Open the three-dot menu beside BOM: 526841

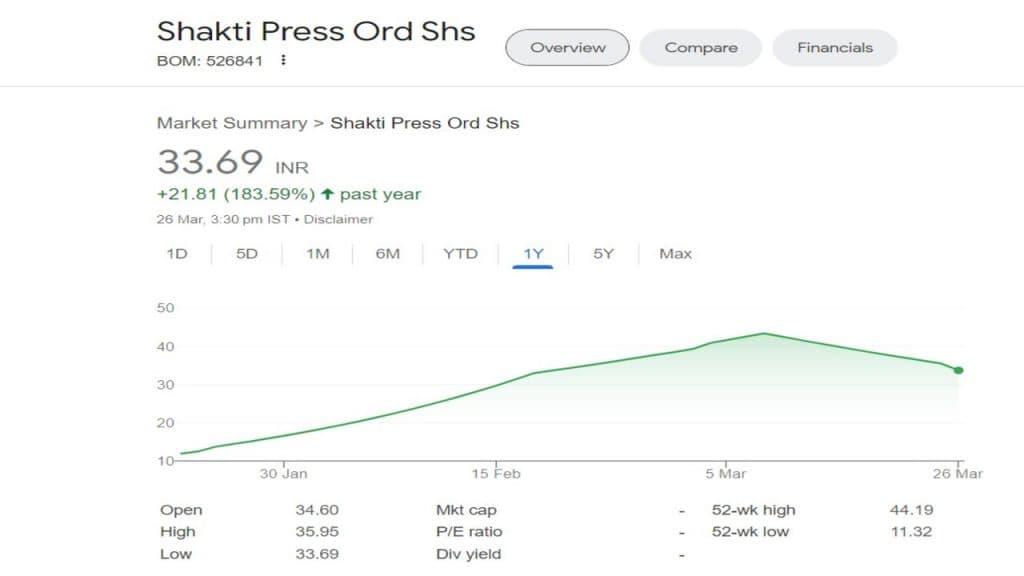click(x=284, y=60)
